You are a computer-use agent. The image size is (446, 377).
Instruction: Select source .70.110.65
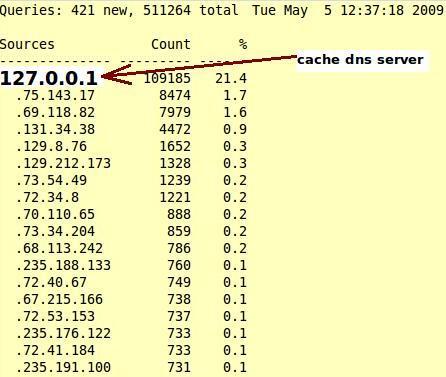55,215
